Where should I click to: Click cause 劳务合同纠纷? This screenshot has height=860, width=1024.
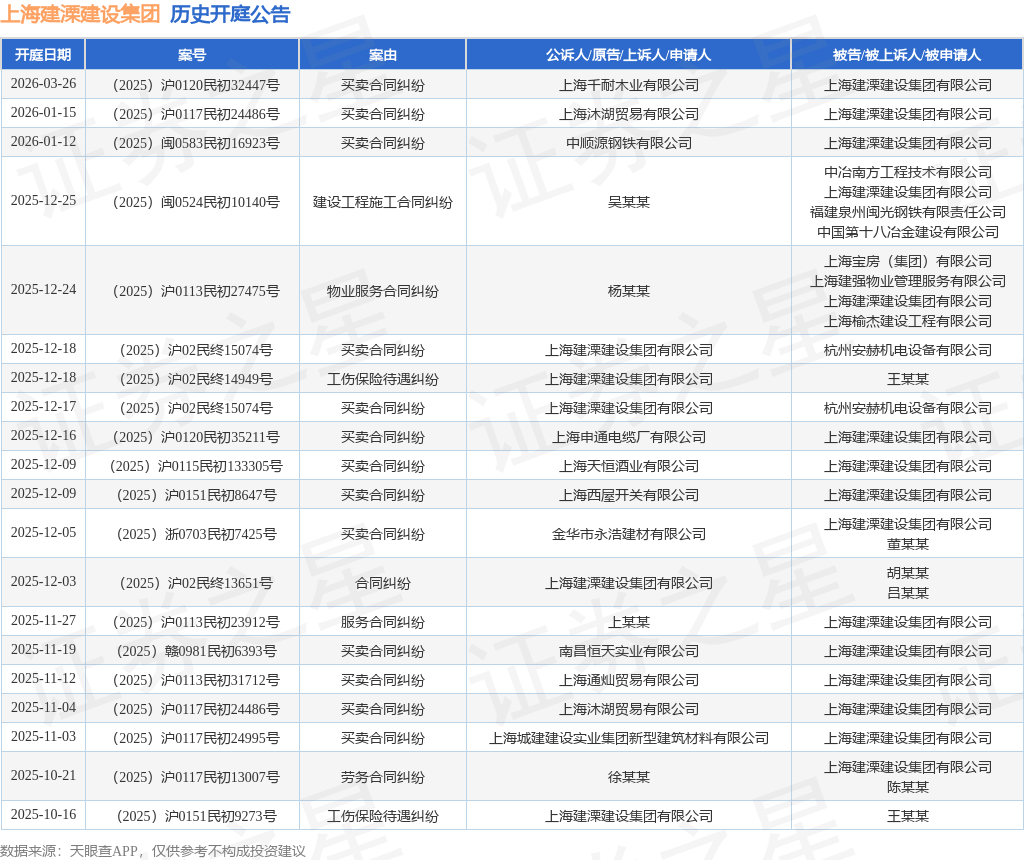383,777
